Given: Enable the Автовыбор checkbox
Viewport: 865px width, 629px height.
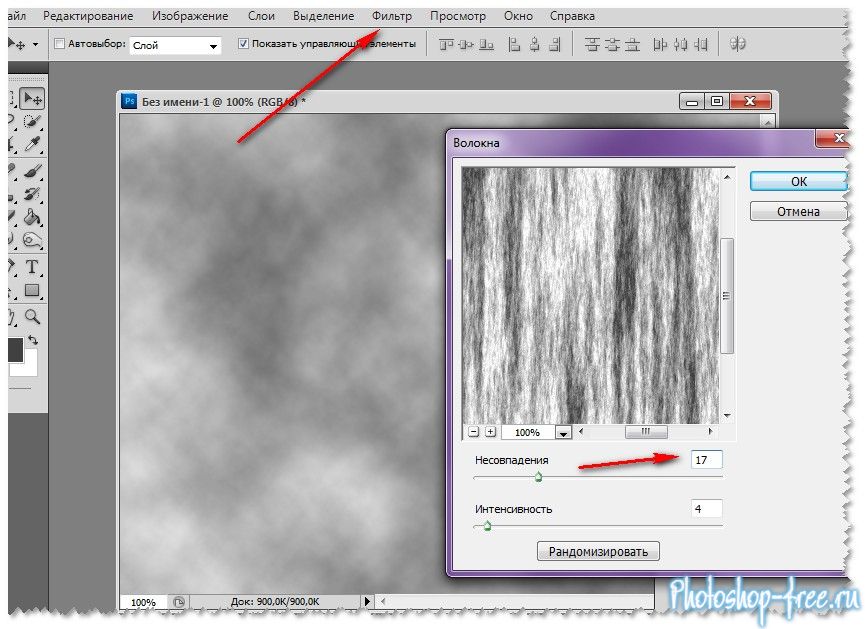Looking at the screenshot, I should (58, 45).
